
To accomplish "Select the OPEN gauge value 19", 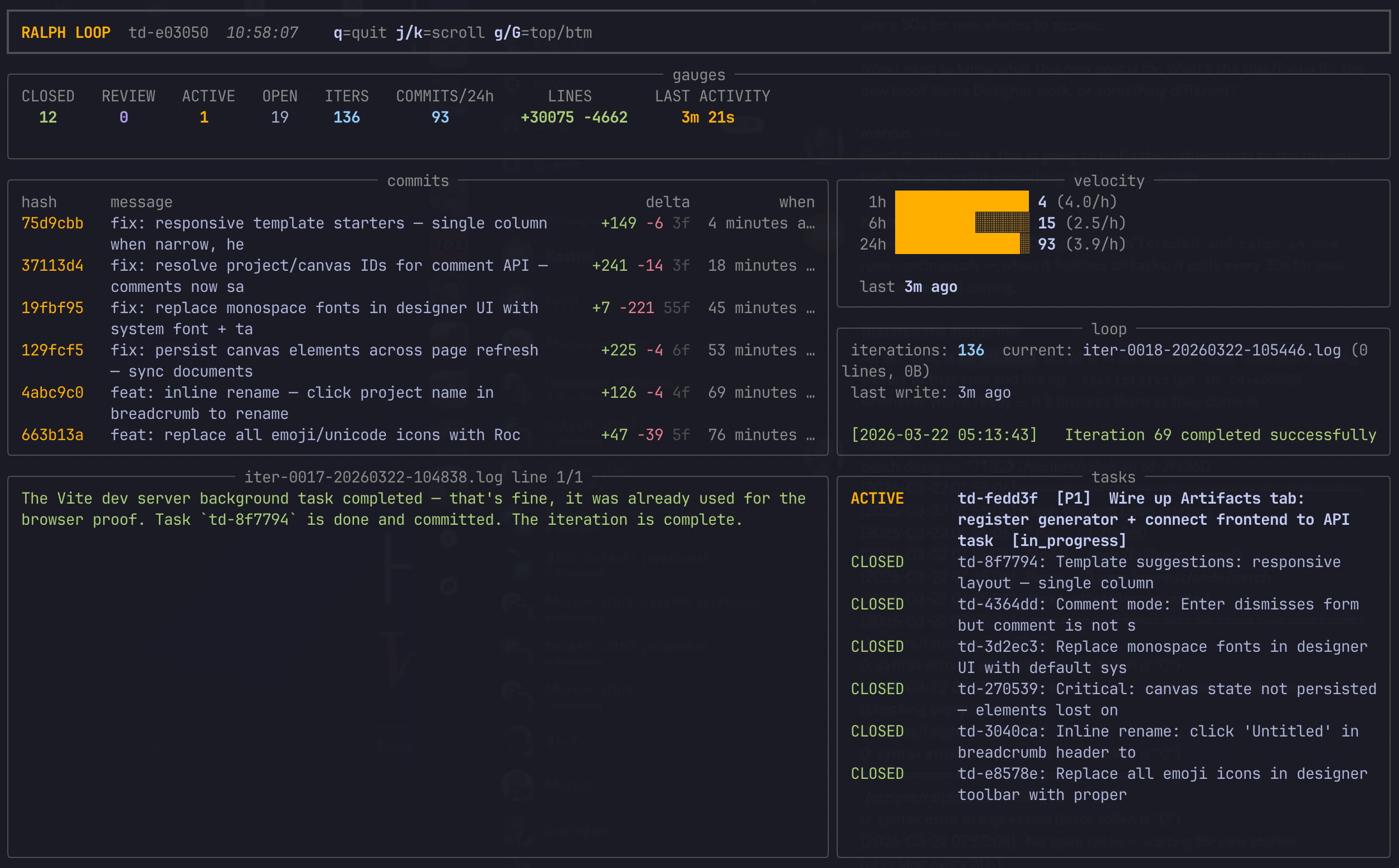I will (280, 118).
